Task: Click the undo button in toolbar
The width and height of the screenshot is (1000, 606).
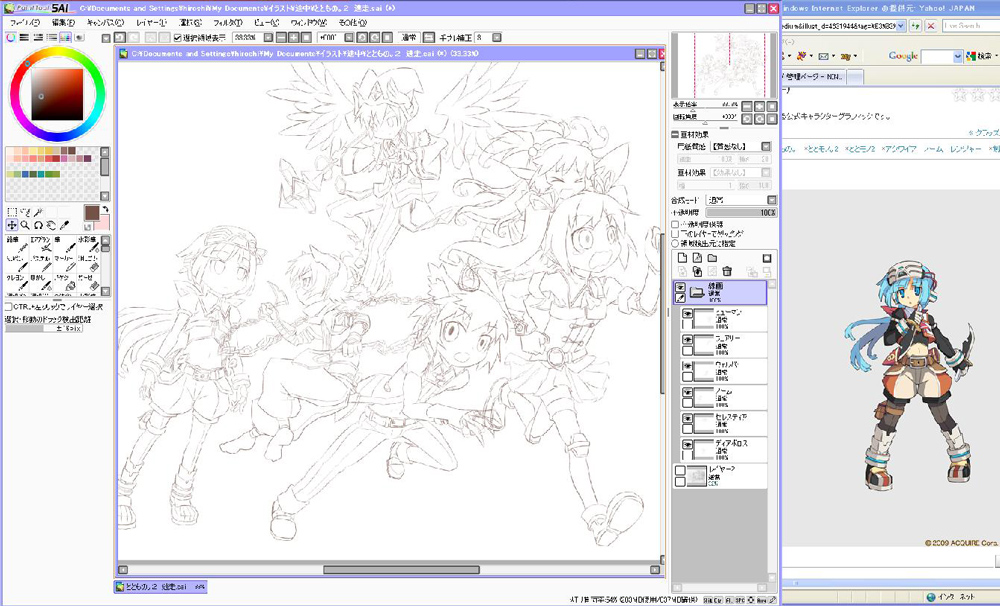Action: [120, 38]
